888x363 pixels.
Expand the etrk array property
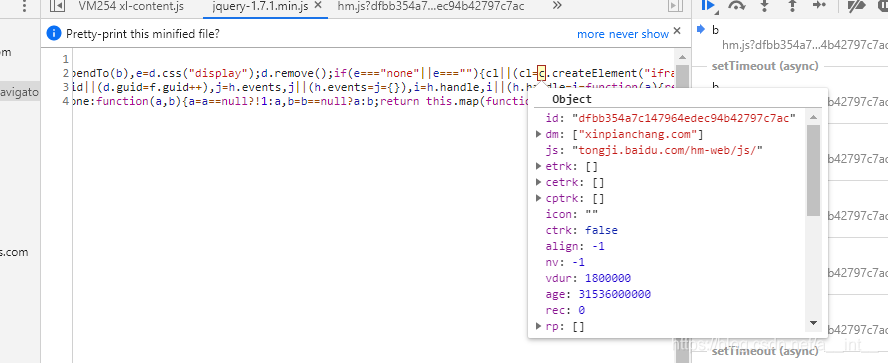point(538,166)
